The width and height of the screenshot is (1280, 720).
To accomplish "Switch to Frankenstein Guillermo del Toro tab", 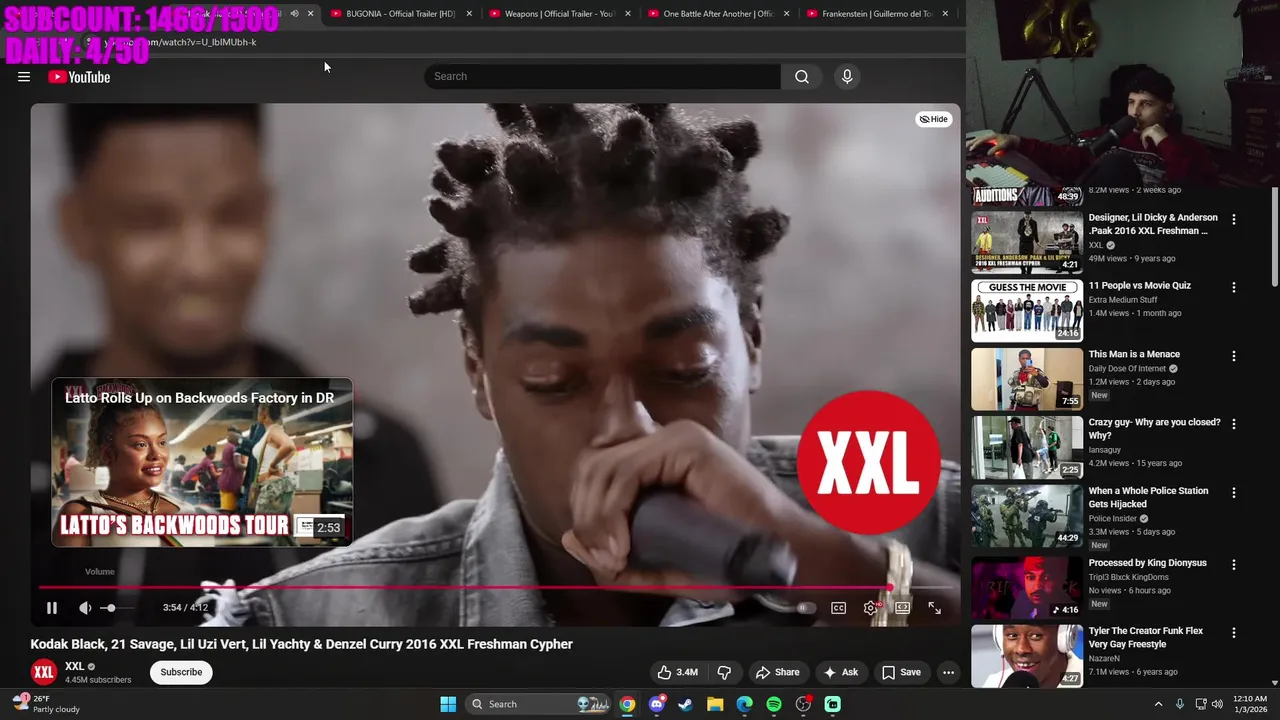I will point(877,14).
